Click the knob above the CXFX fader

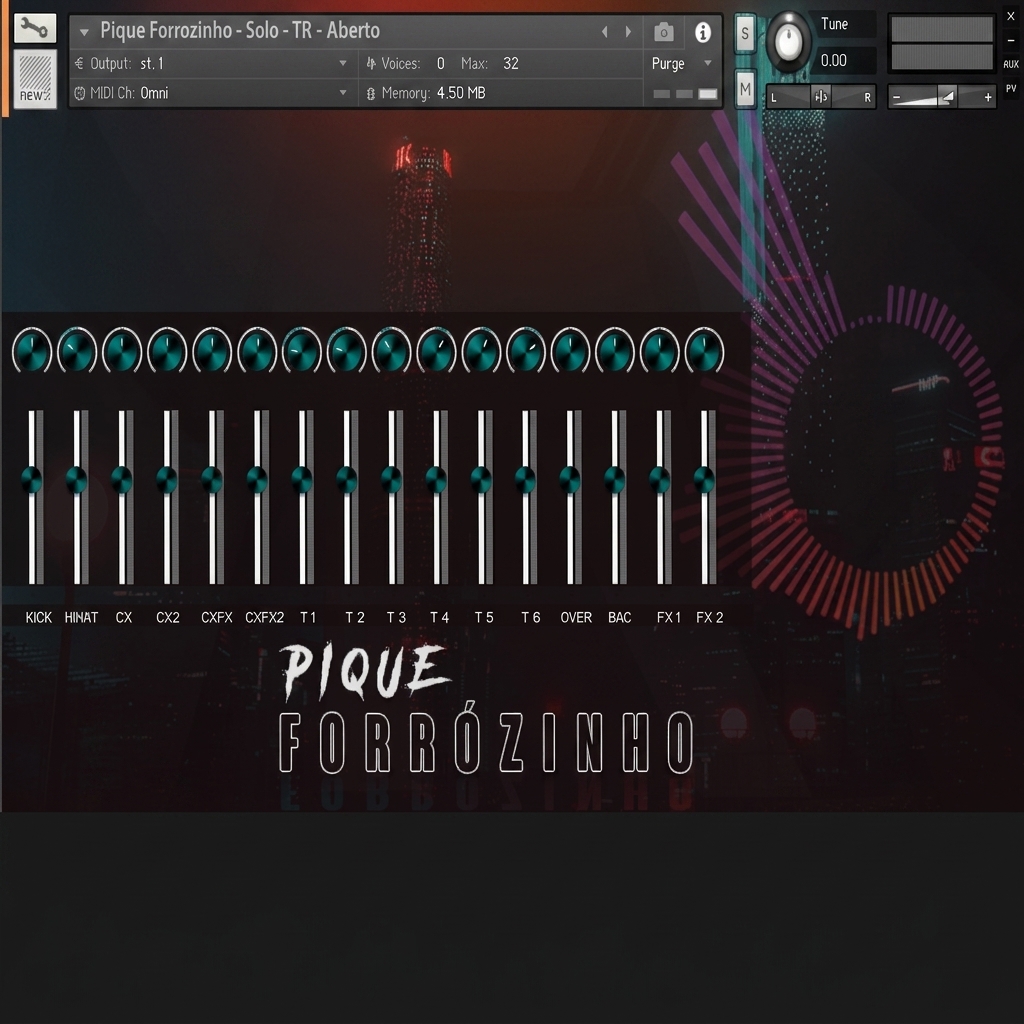tap(212, 350)
